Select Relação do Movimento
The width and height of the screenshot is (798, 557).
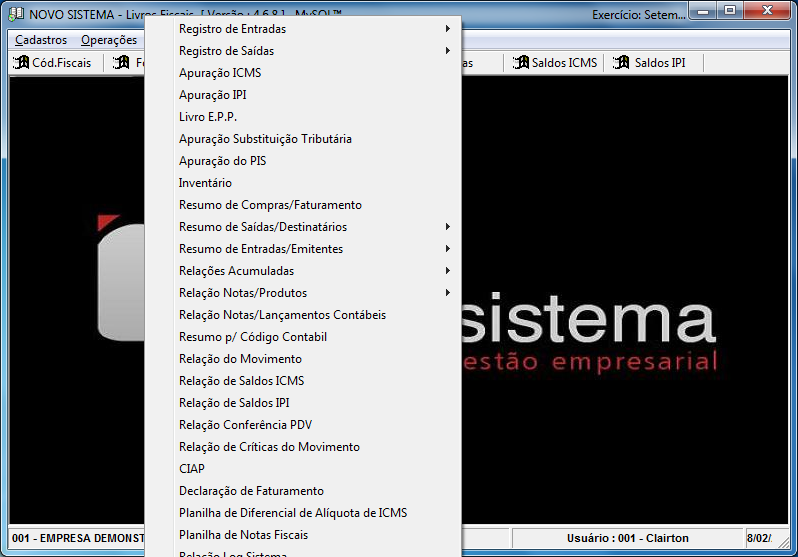(303, 359)
